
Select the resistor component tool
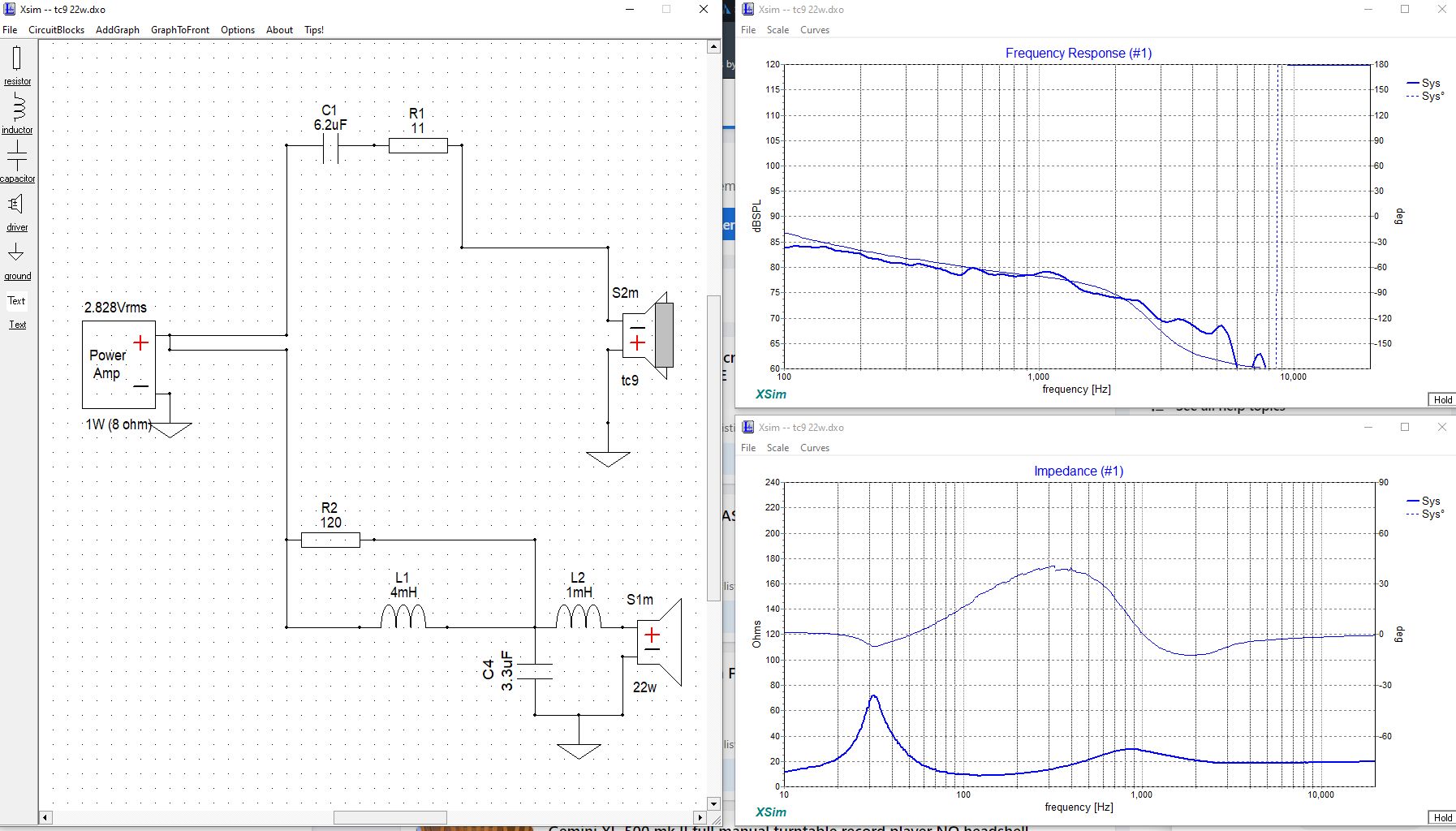point(17,64)
